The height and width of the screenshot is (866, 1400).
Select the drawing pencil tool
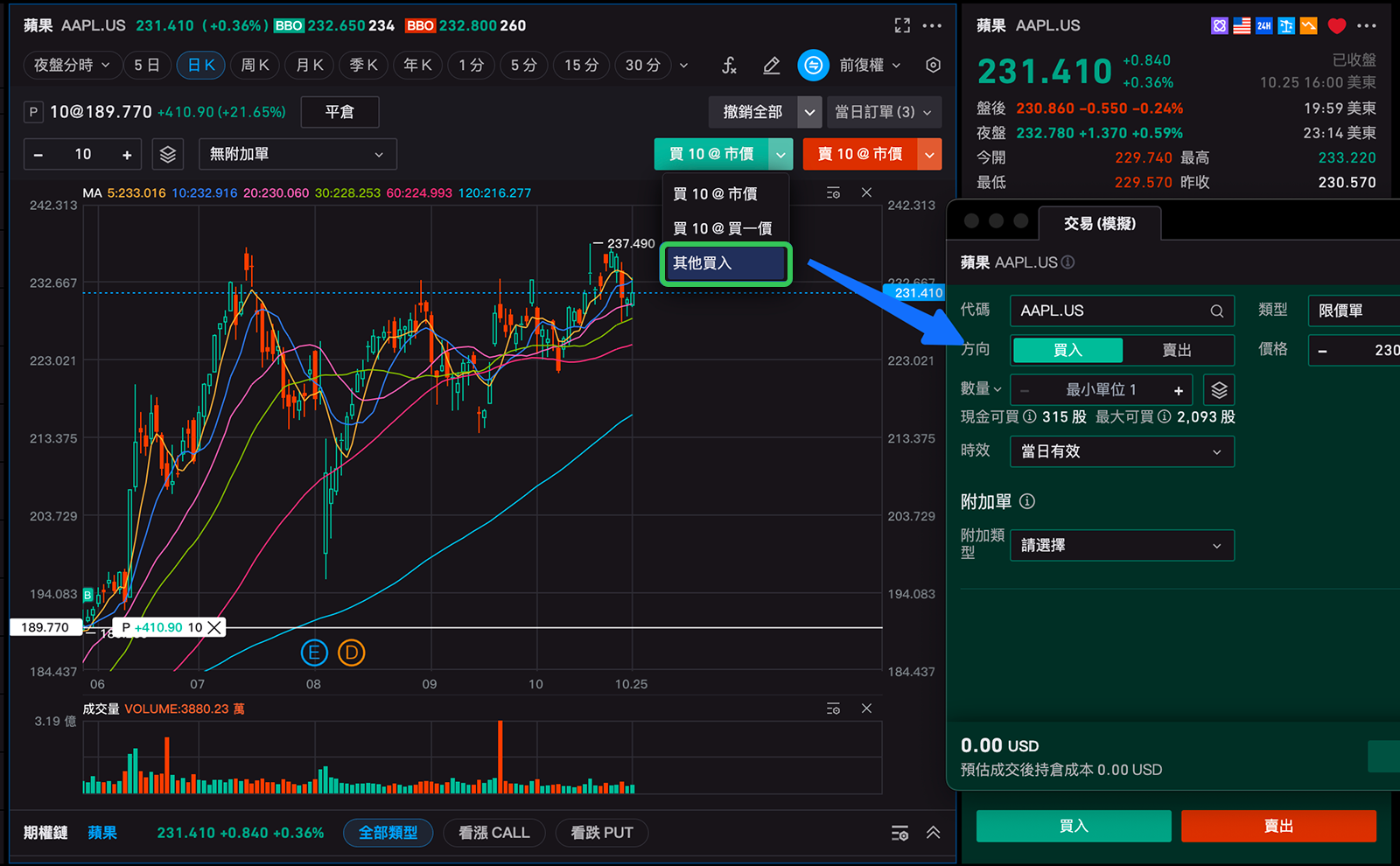(x=771, y=66)
